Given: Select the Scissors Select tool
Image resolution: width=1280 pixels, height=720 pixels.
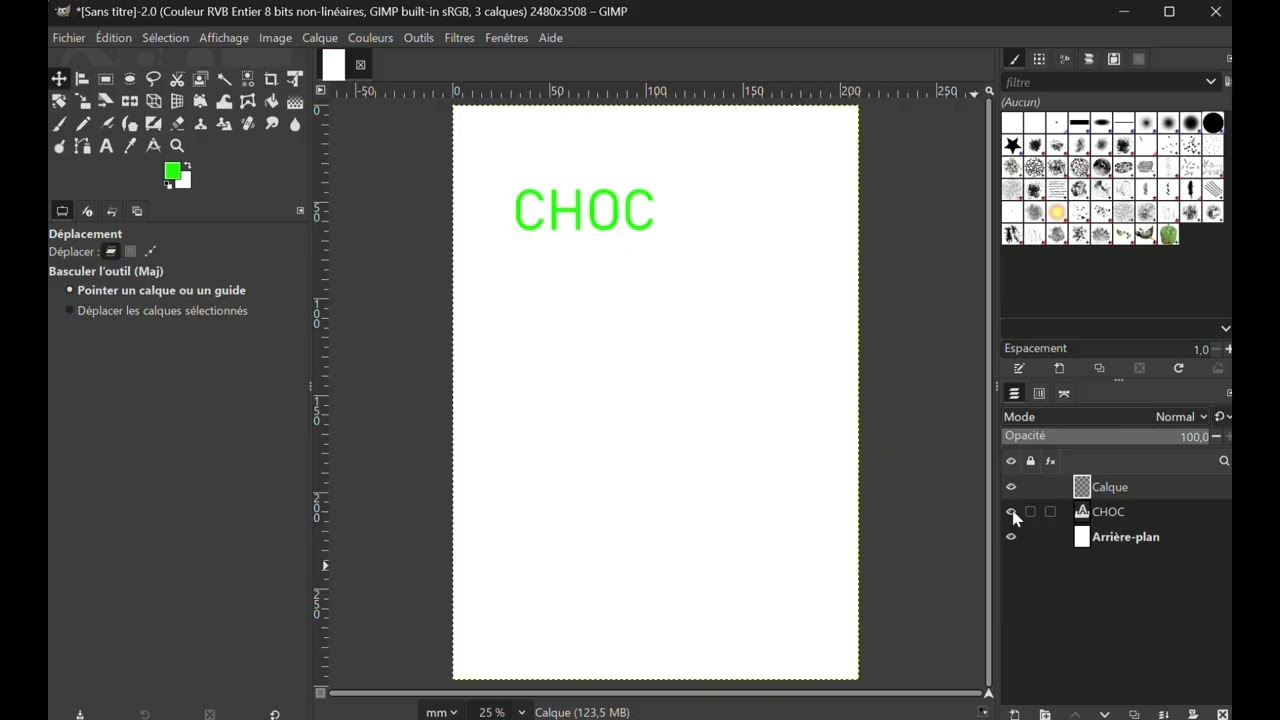Looking at the screenshot, I should pyautogui.click(x=177, y=79).
